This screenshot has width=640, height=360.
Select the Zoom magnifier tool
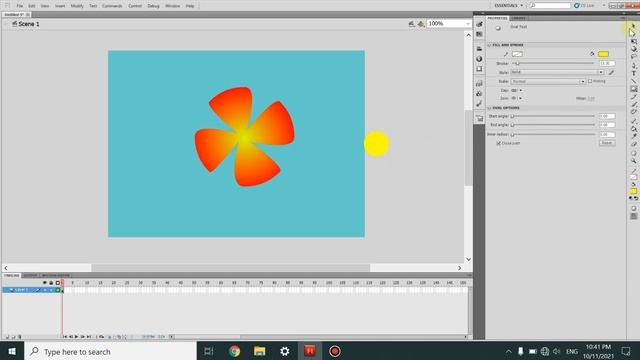(x=633, y=161)
